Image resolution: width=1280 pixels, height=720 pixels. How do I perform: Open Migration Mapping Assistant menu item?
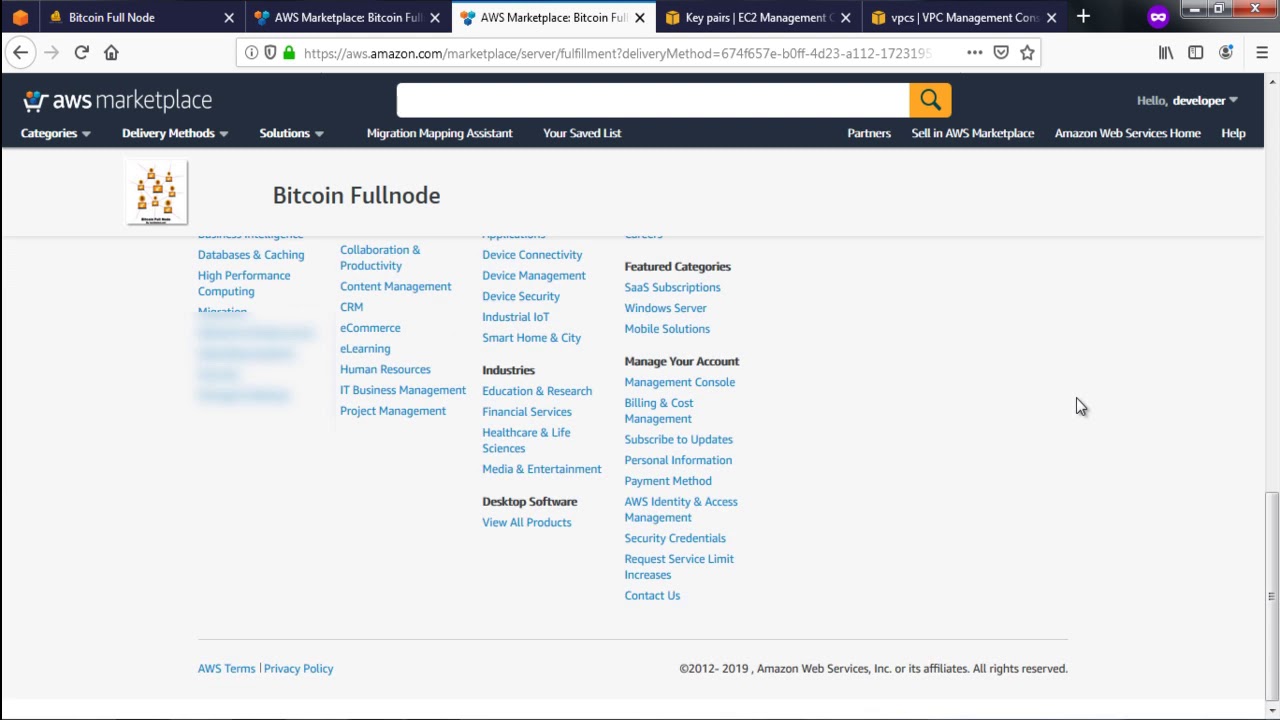click(439, 133)
